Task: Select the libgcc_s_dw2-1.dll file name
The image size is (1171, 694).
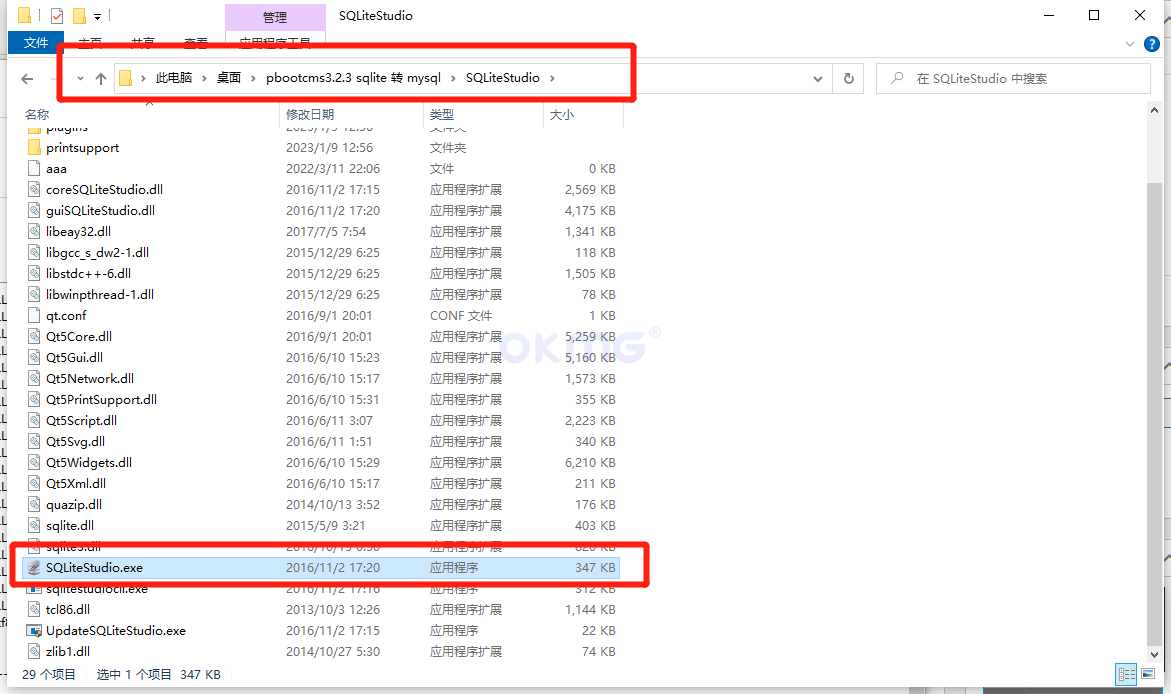Action: (x=97, y=252)
